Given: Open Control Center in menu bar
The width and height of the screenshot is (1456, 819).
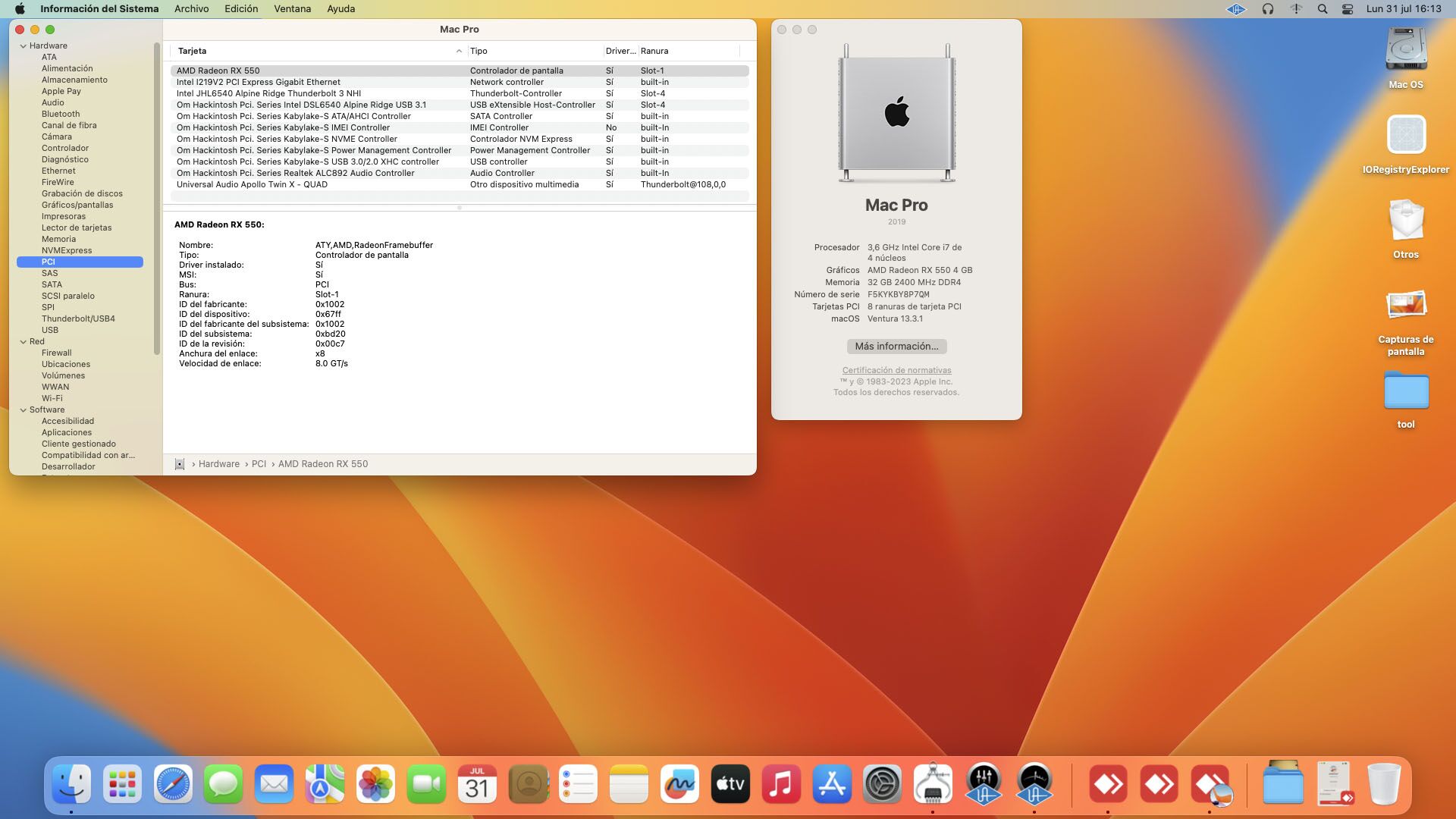Looking at the screenshot, I should pyautogui.click(x=1347, y=9).
